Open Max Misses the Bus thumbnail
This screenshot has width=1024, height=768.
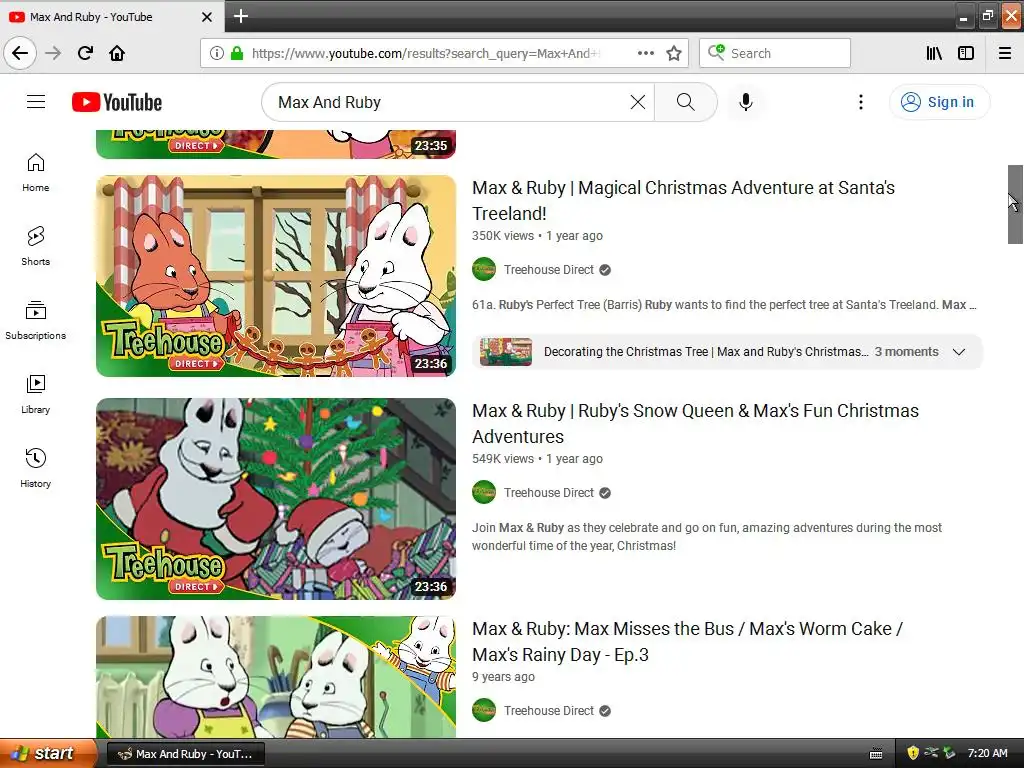pos(276,677)
